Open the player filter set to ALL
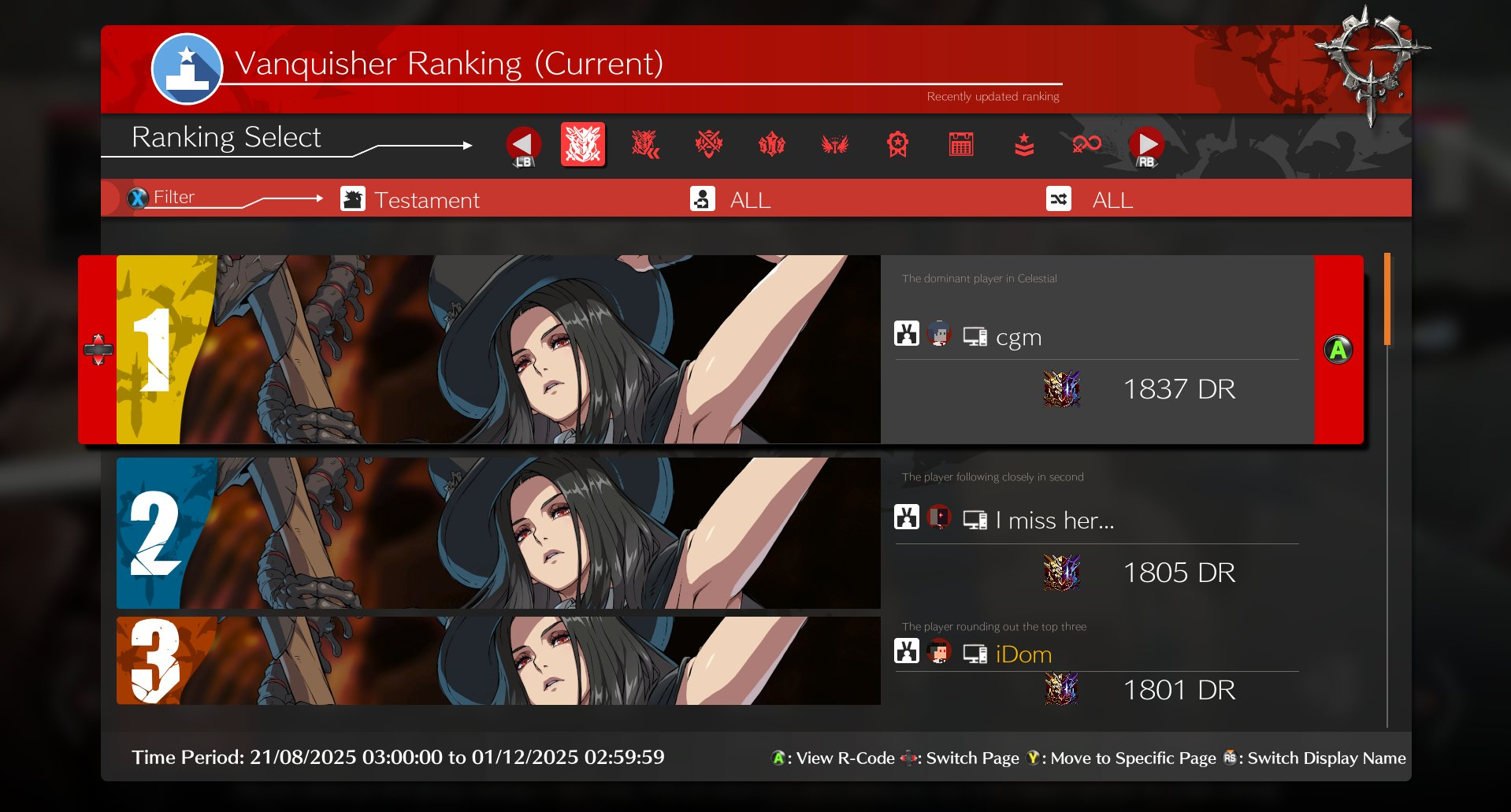1511x812 pixels. pos(750,200)
